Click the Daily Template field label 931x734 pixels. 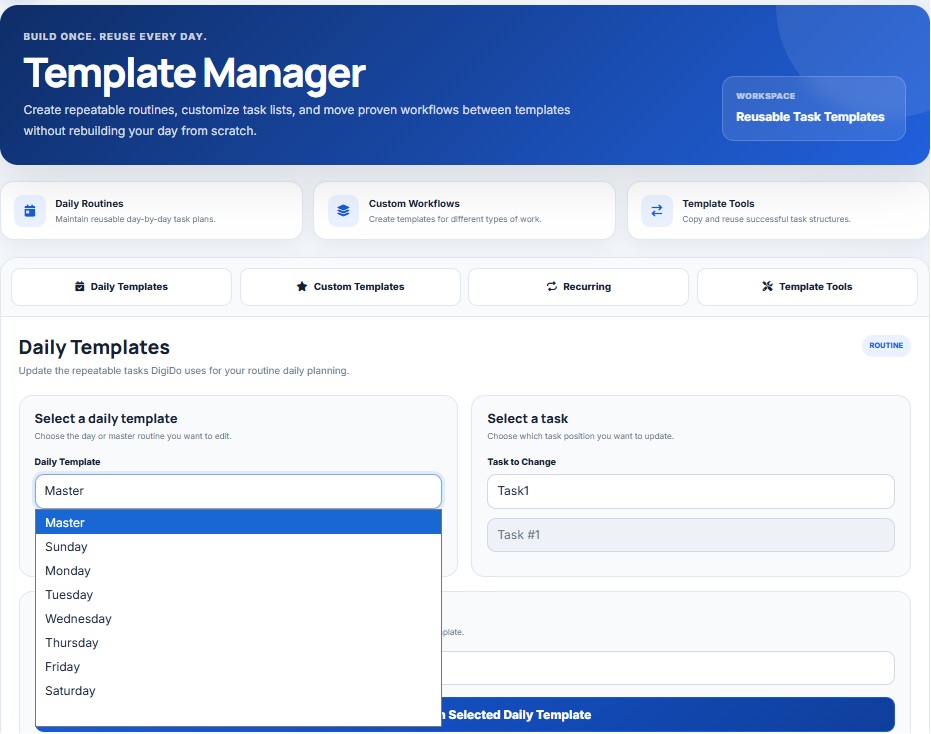pyautogui.click(x=67, y=462)
